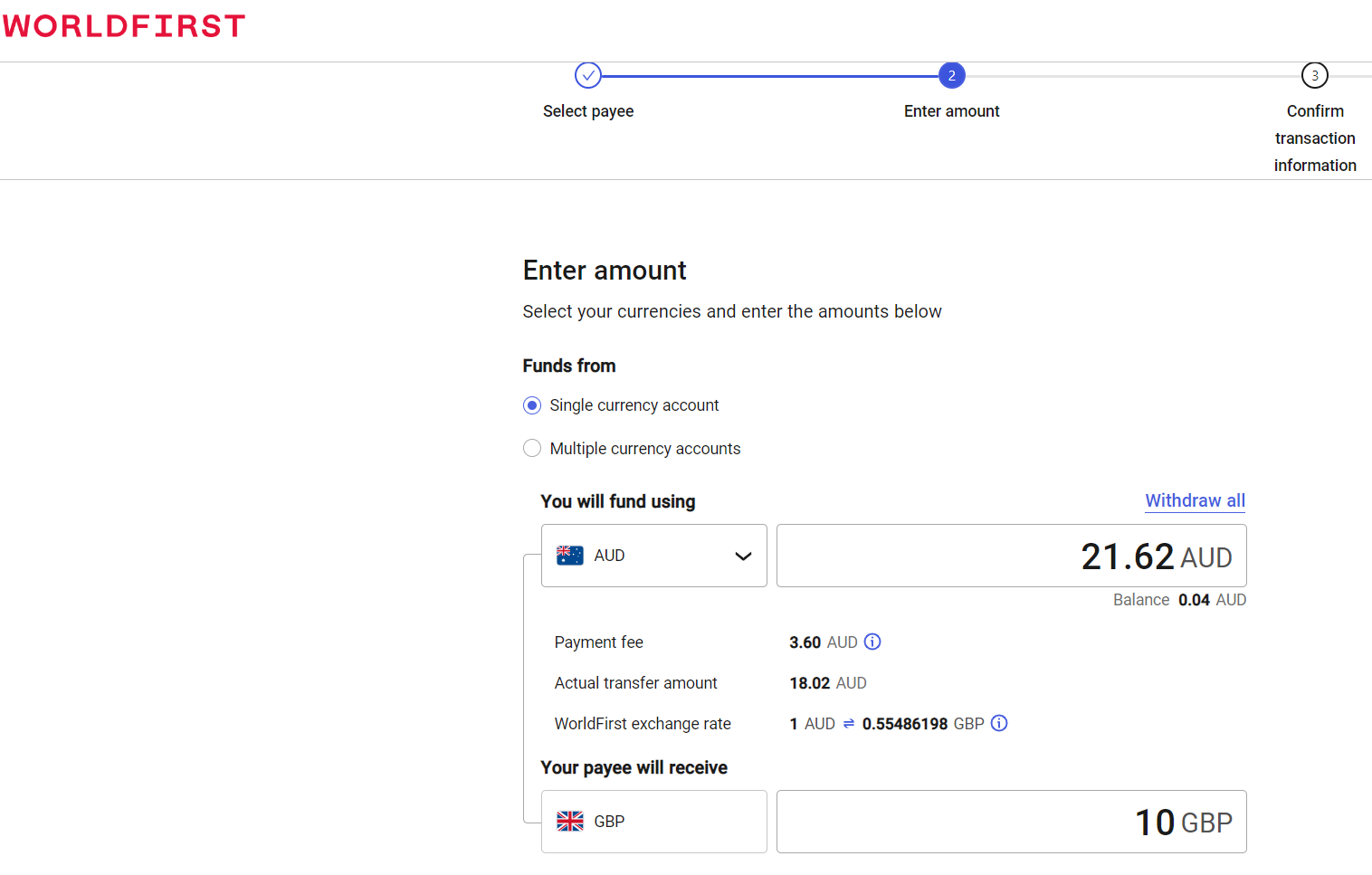Image resolution: width=1372 pixels, height=875 pixels.
Task: Click the exchange rate swap arrows icon
Action: [849, 724]
